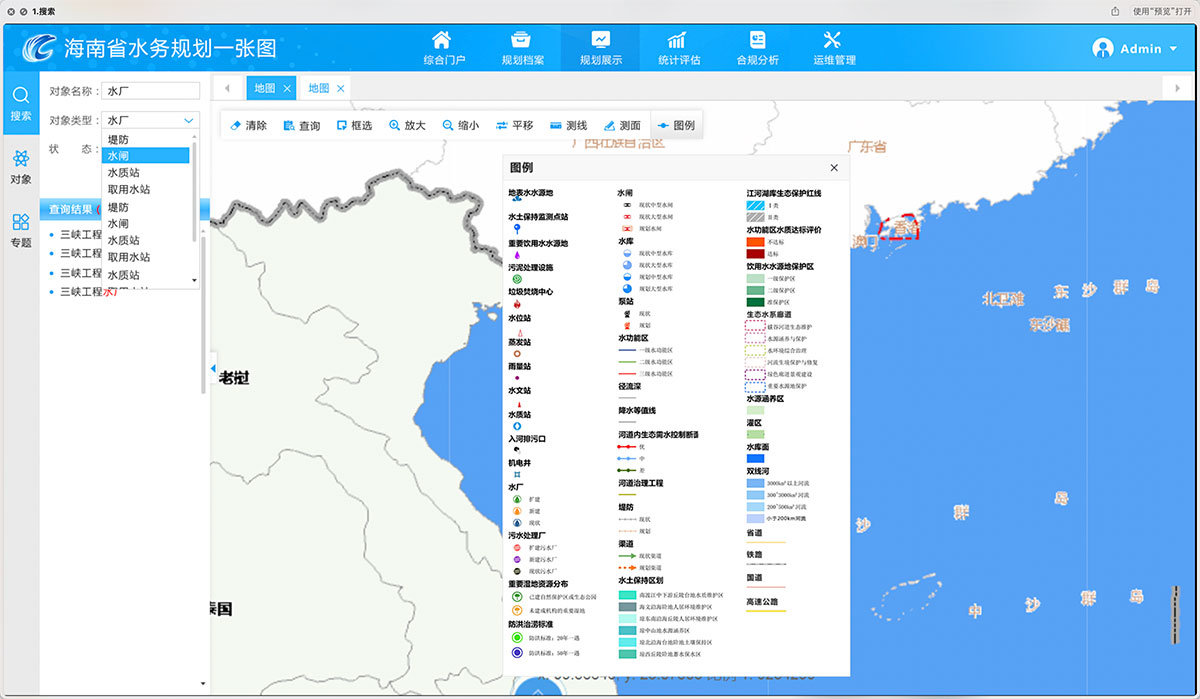This screenshot has width=1200, height=699.
Task: Open 统计评估 in top navigation
Action: click(679, 48)
